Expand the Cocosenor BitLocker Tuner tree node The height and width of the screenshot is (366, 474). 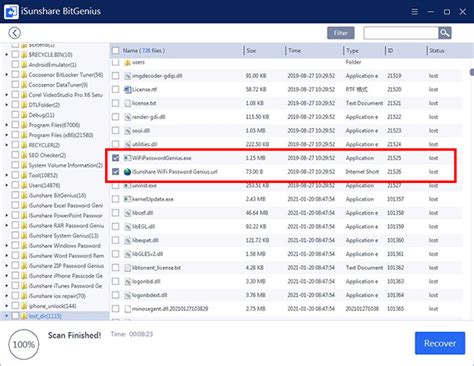(6, 75)
